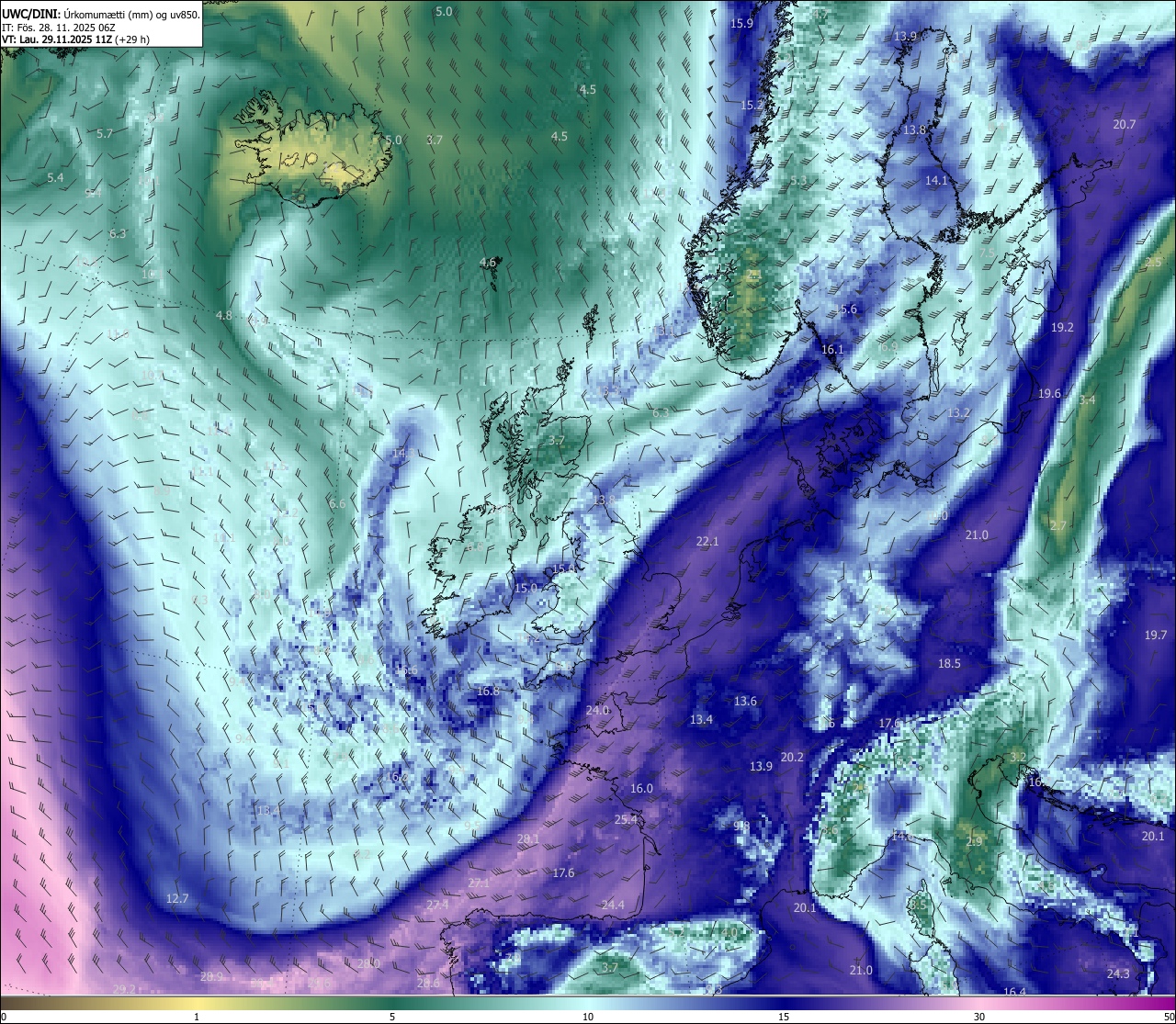Click the 16.8 value label
The image size is (1176, 1024).
(488, 691)
